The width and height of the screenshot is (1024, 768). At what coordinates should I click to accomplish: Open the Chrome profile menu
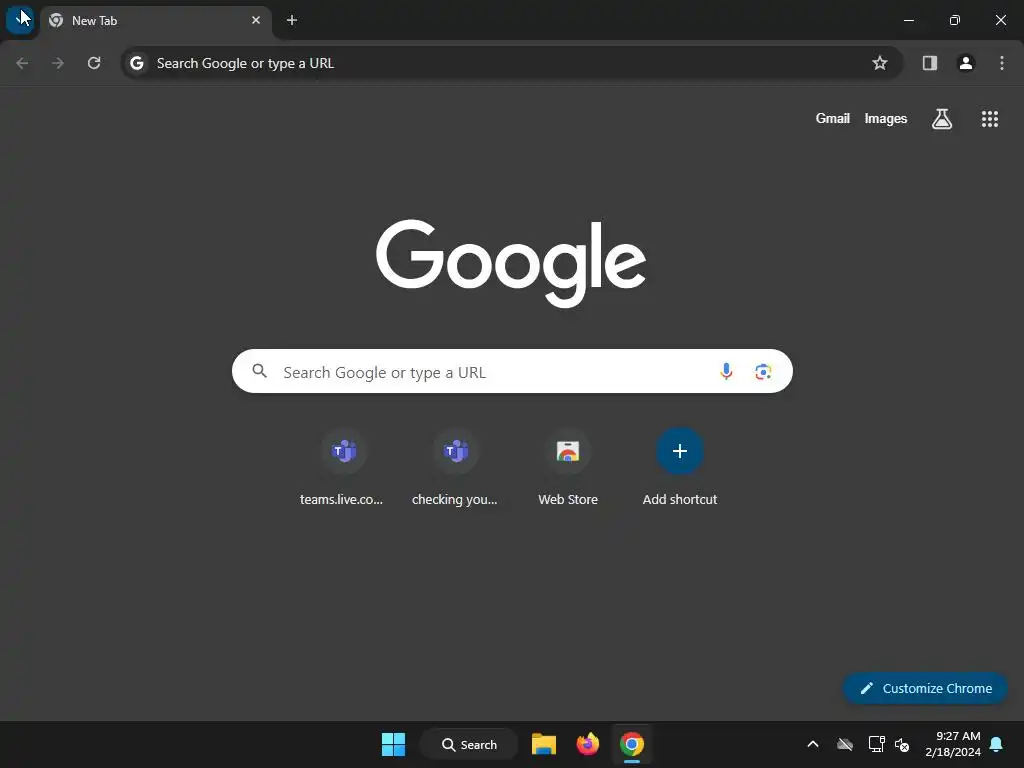[x=966, y=63]
